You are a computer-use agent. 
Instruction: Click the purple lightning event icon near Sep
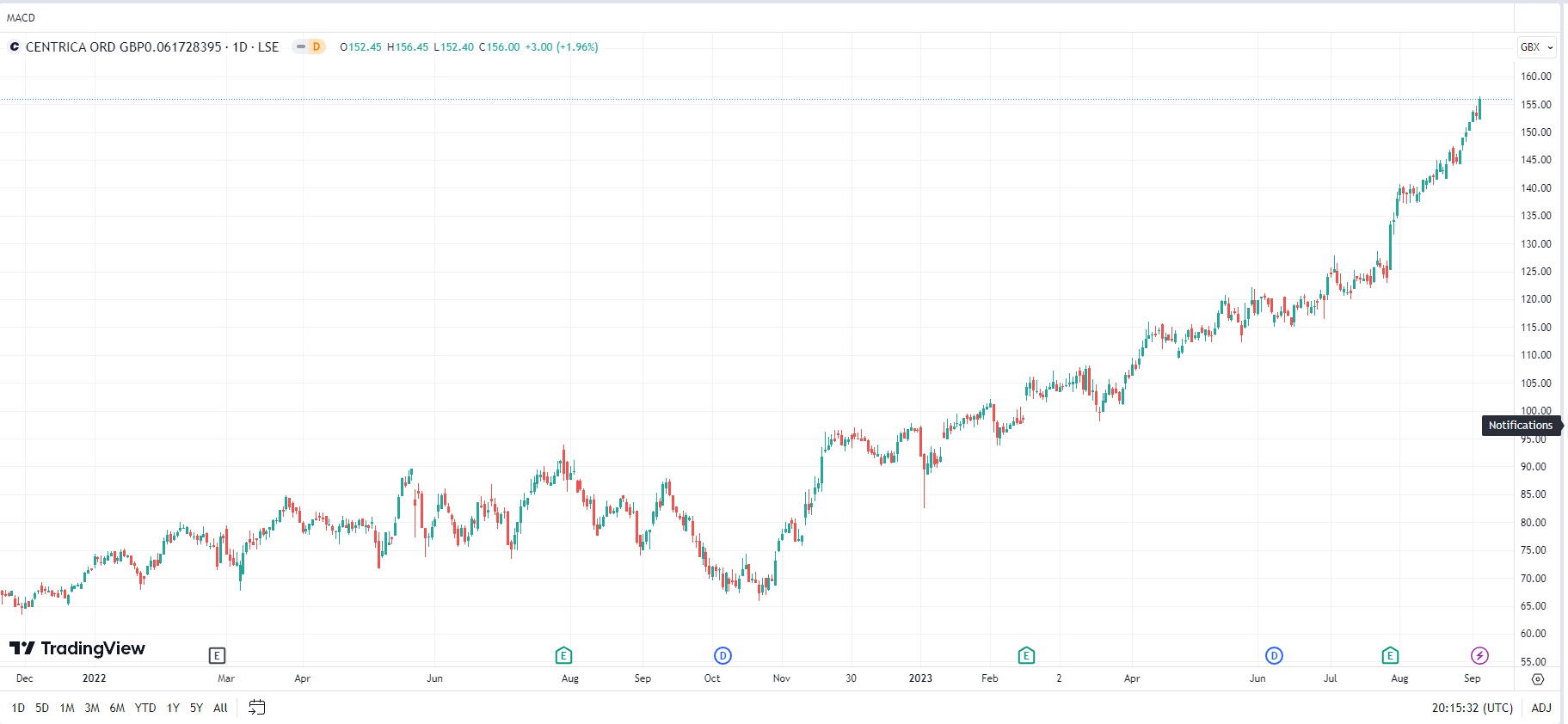[1479, 656]
